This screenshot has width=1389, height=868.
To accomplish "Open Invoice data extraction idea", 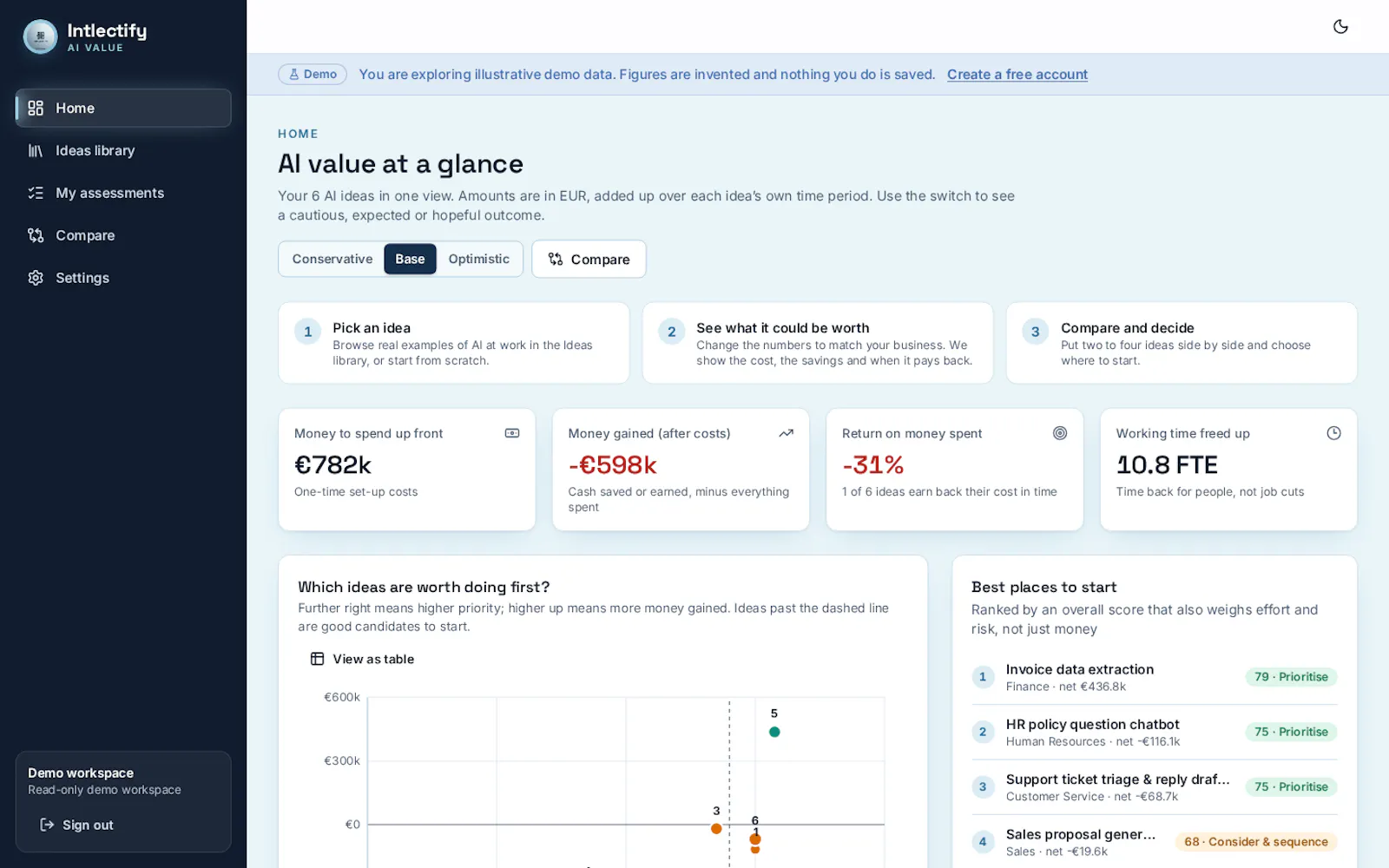I will point(1155,678).
